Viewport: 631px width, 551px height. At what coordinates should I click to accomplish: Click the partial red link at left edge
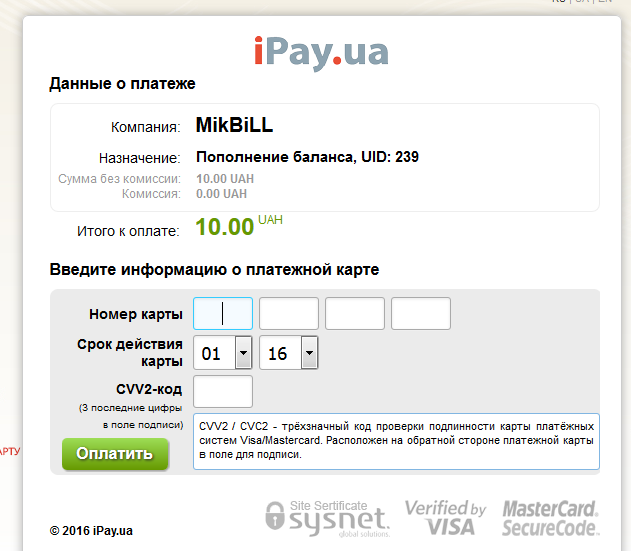10,451
